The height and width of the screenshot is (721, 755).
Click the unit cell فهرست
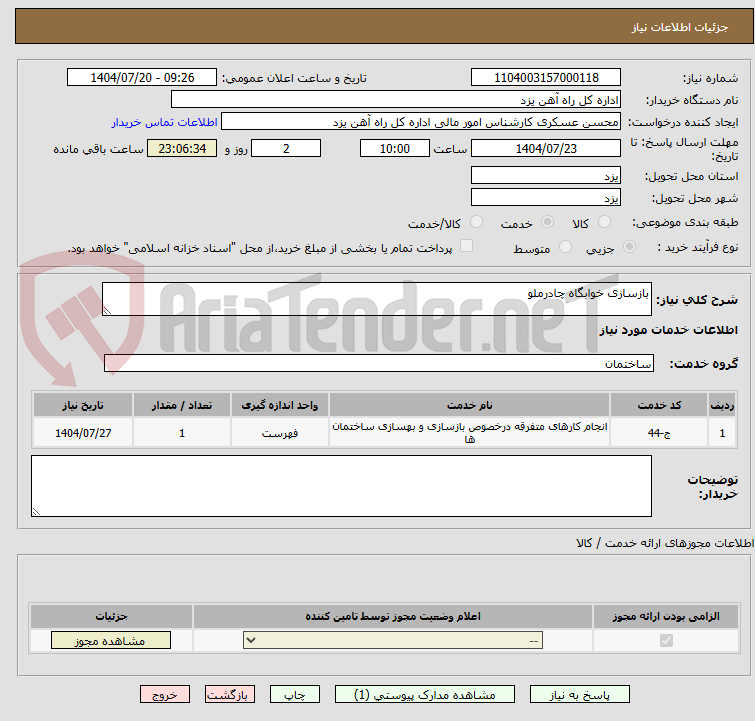point(280,433)
